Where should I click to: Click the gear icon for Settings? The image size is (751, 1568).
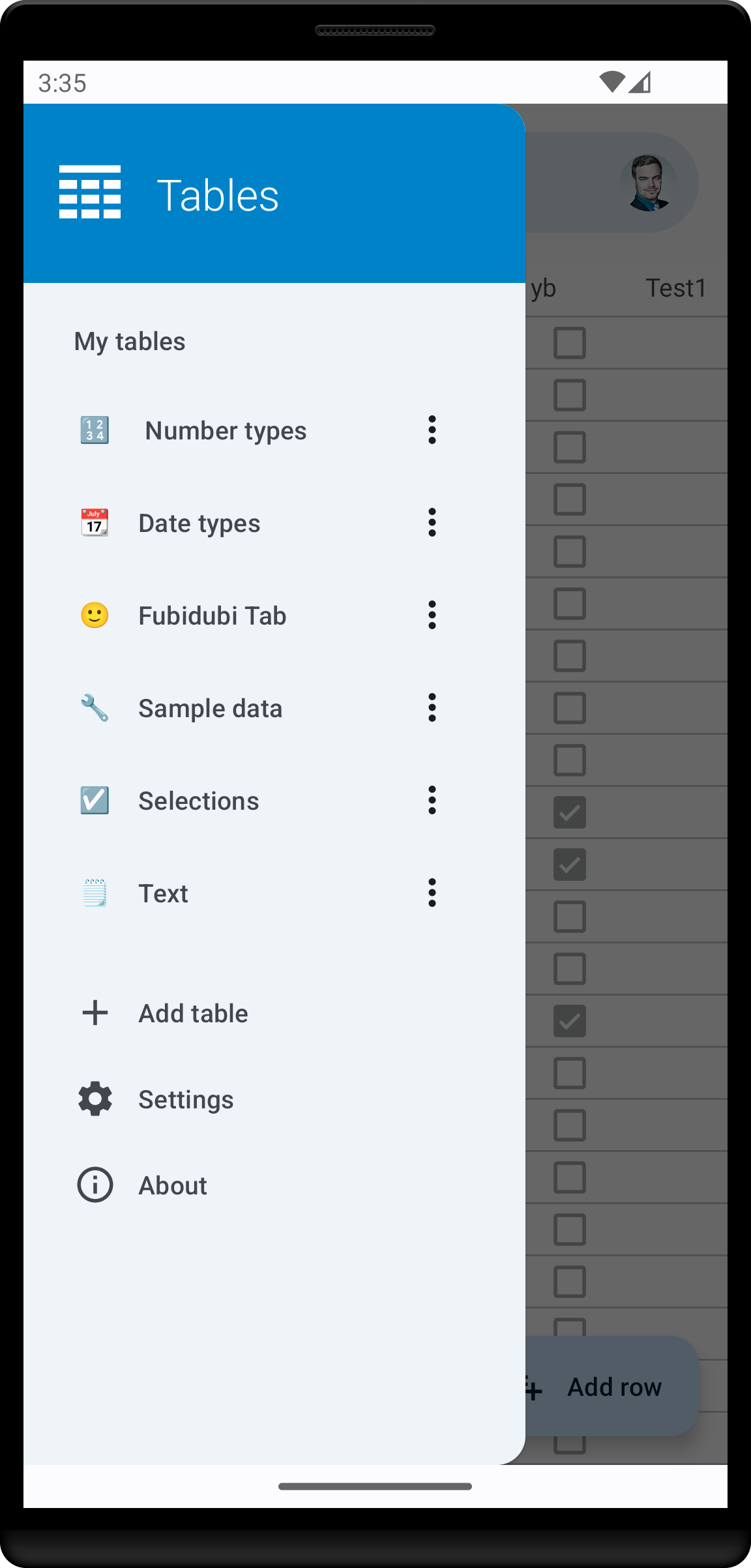[x=95, y=1099]
